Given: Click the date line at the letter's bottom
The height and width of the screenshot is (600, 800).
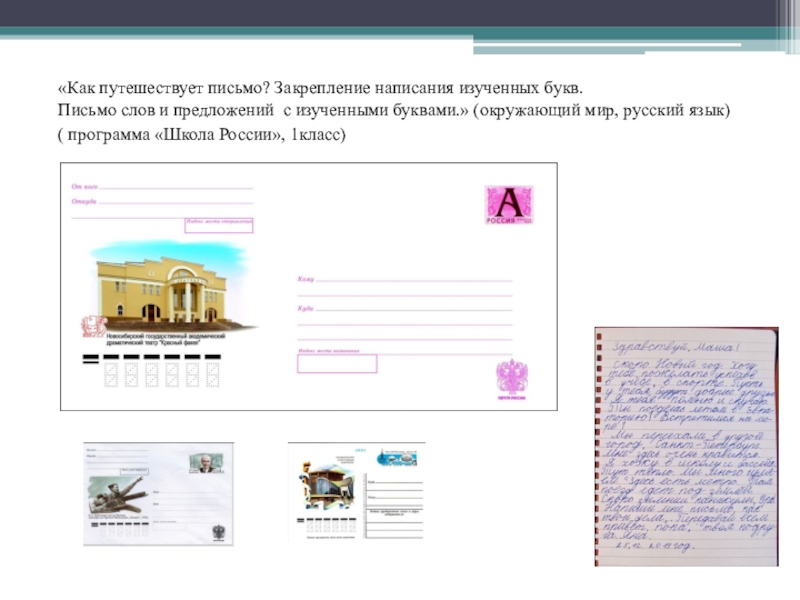Looking at the screenshot, I should tap(655, 546).
